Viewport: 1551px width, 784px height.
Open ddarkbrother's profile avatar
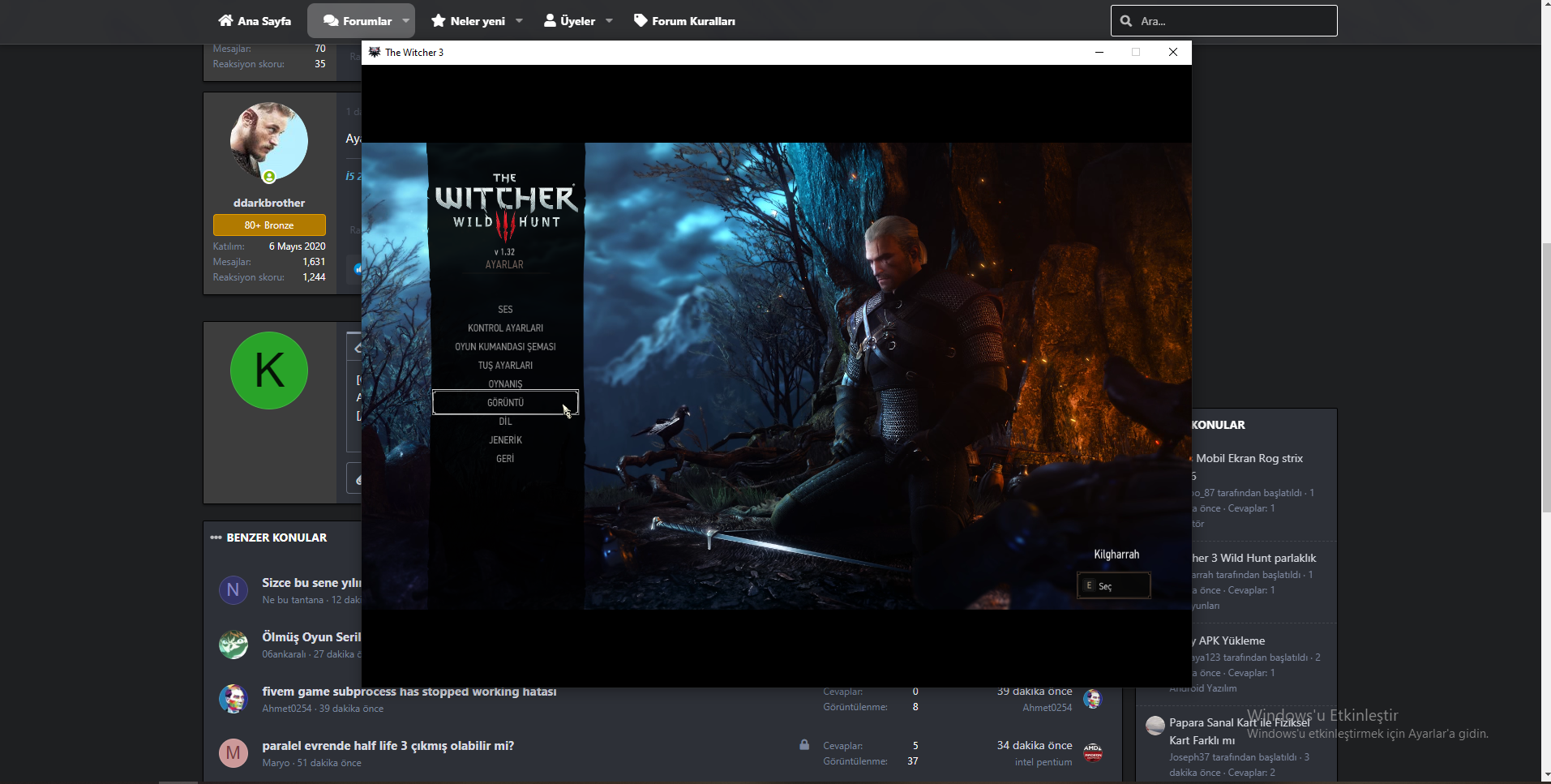click(x=269, y=142)
